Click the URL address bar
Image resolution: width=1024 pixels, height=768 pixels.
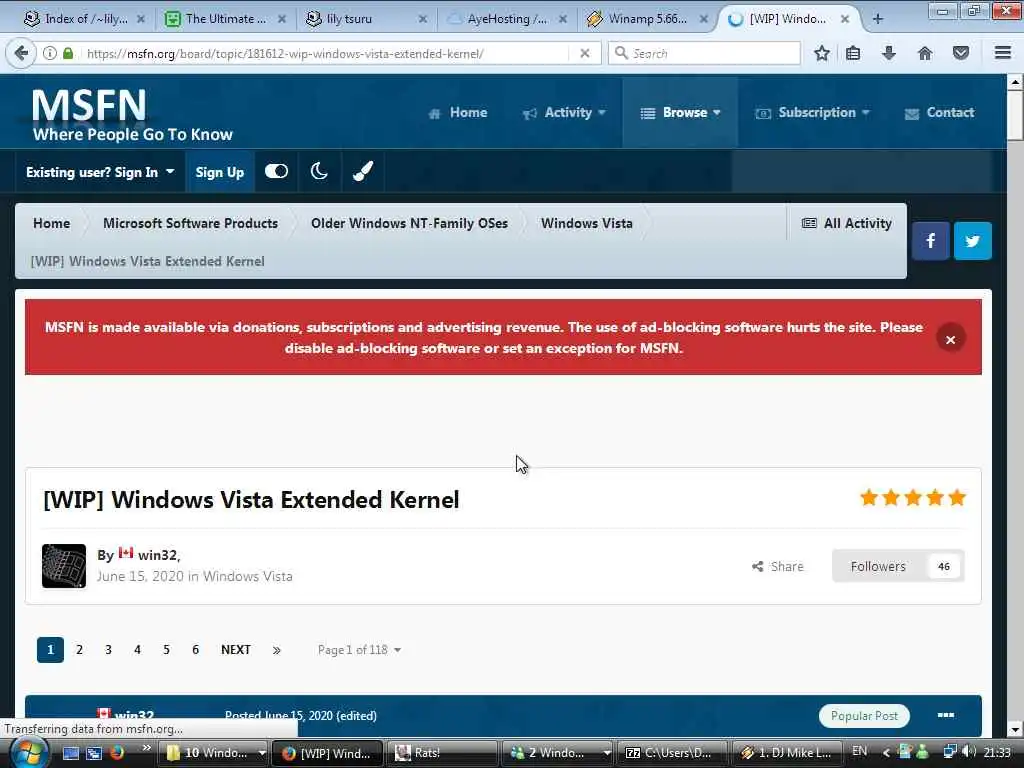tap(327, 54)
